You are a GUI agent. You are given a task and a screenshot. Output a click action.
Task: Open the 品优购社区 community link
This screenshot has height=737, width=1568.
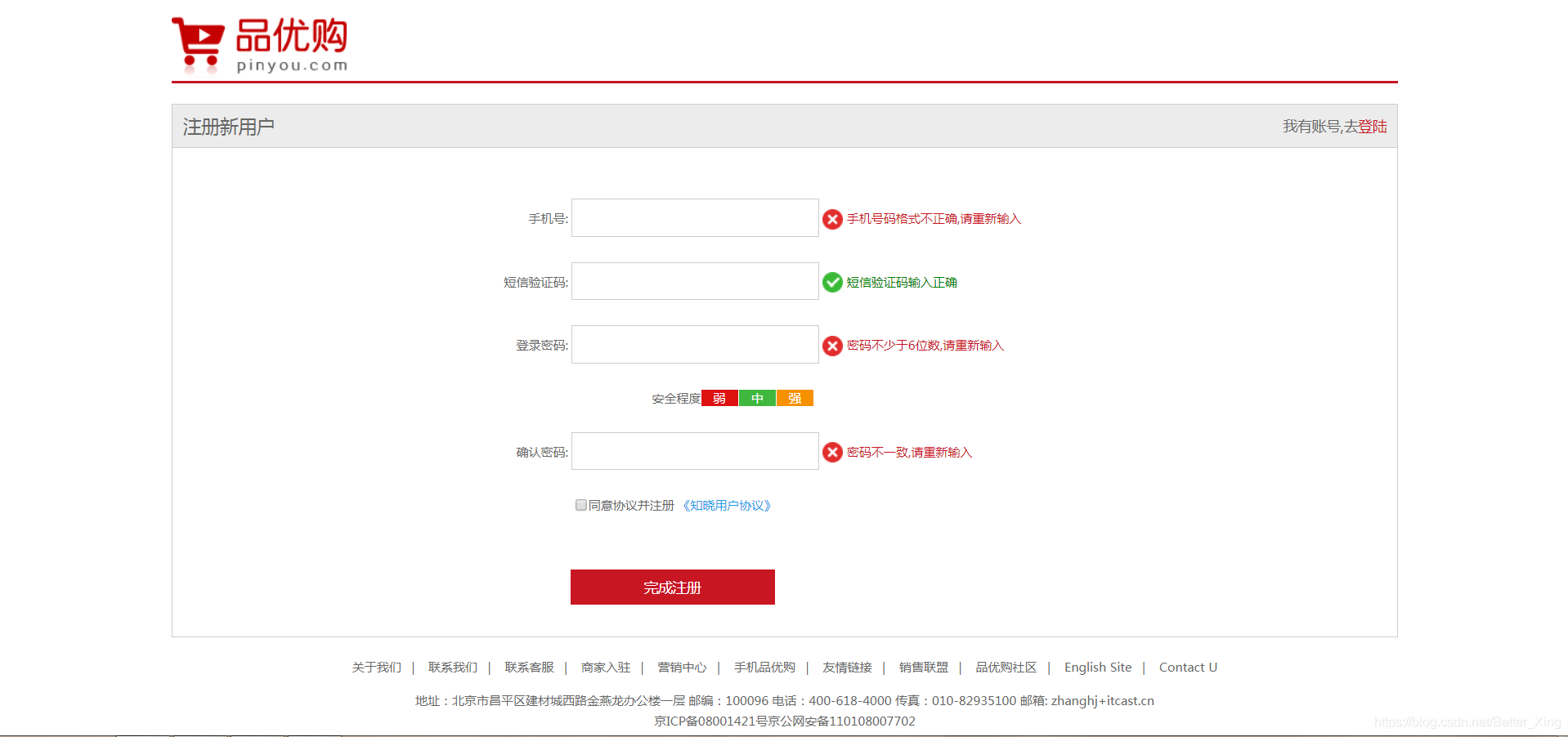pyautogui.click(x=1006, y=667)
